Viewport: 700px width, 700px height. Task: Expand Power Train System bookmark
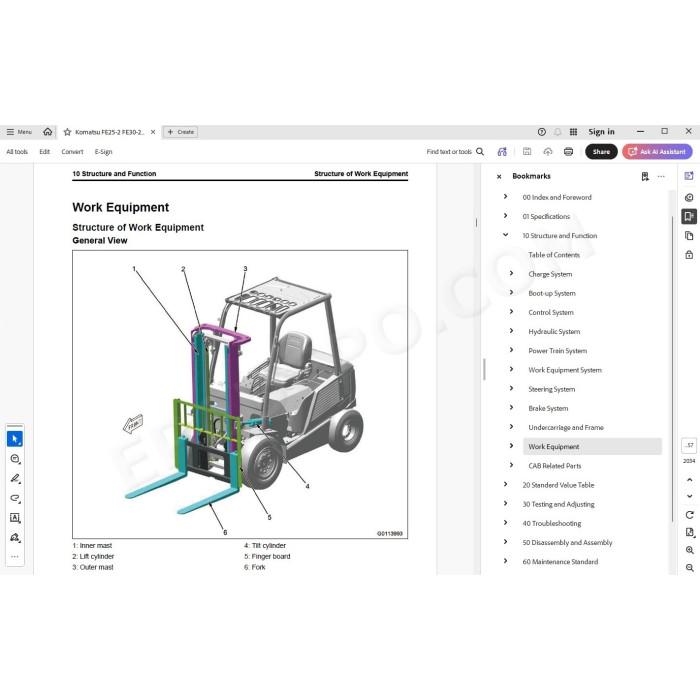point(512,350)
